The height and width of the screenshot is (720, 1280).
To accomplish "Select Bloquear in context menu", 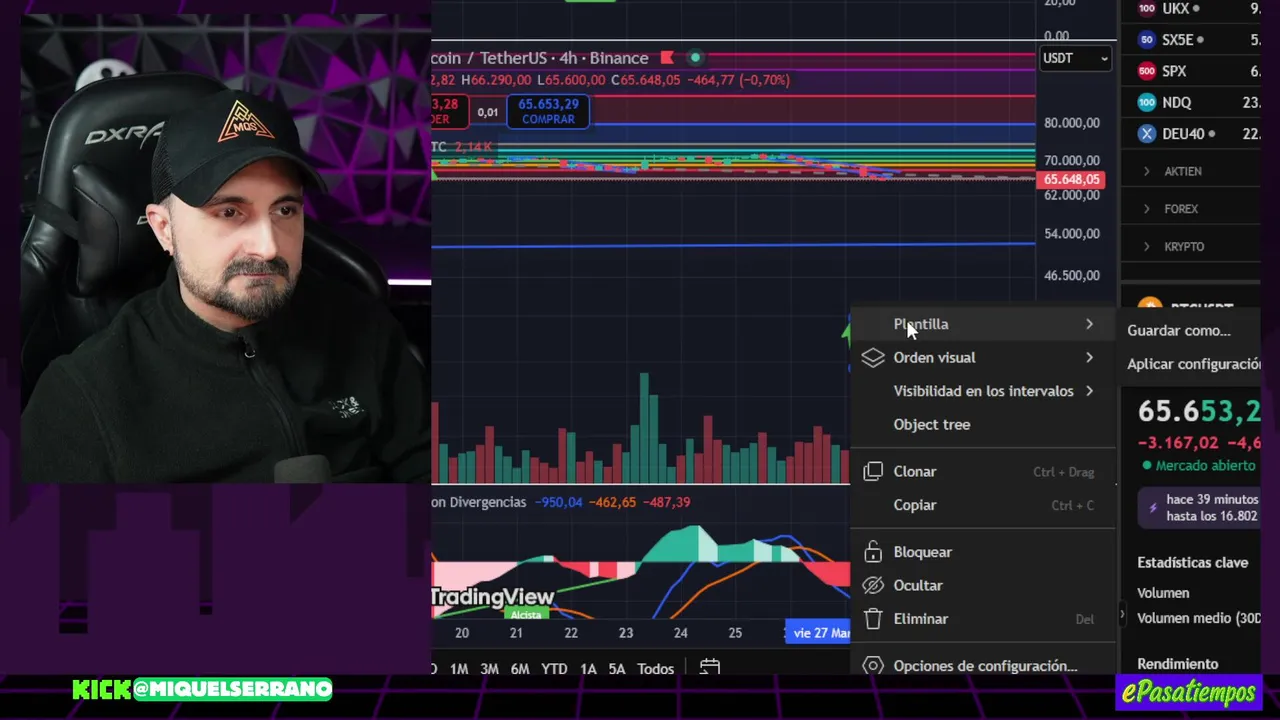I will 982,552.
